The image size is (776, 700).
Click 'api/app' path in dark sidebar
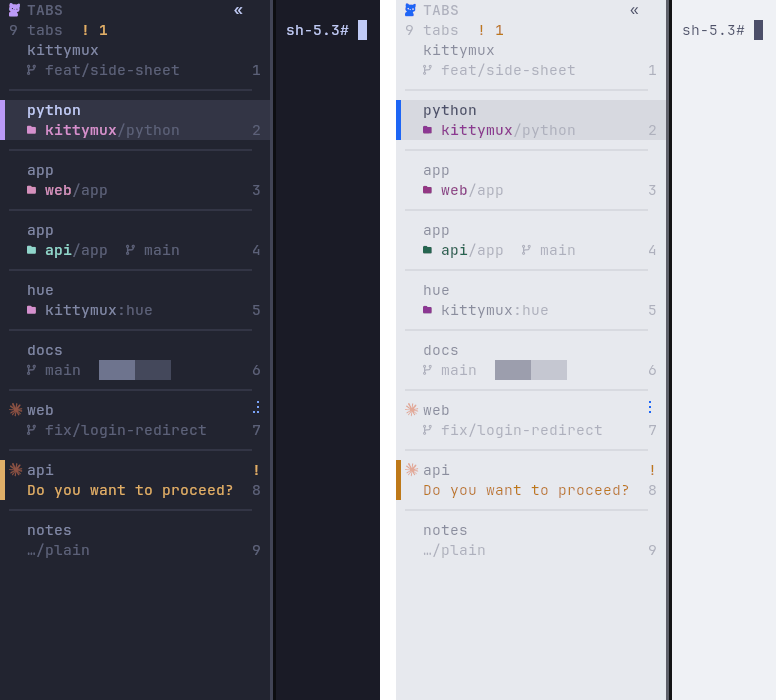point(76,250)
